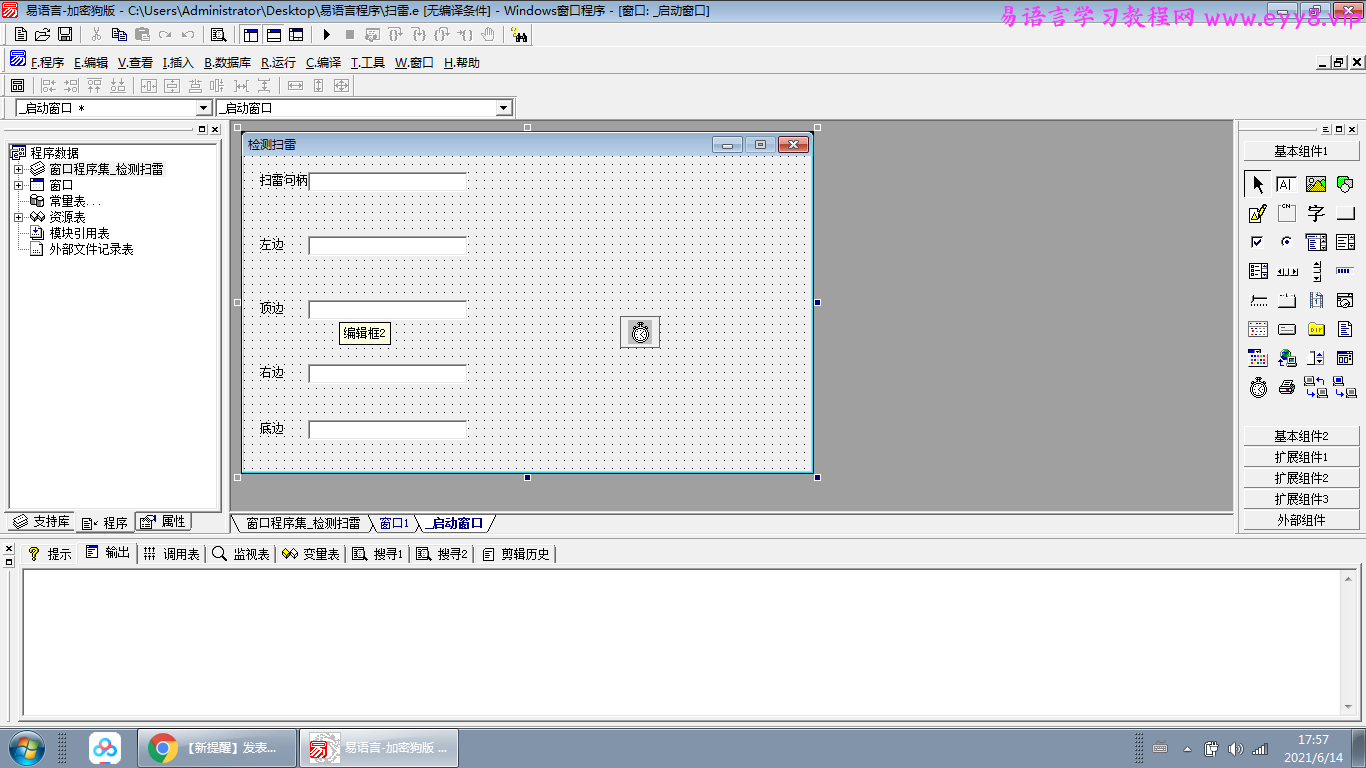Pick the timer stopwatch icon in palette
The width and height of the screenshot is (1366, 768).
(1258, 387)
